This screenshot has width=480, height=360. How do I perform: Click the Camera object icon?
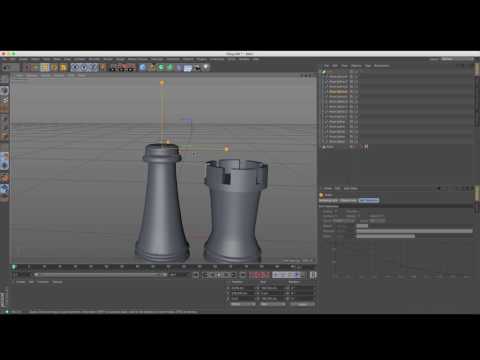(197, 68)
